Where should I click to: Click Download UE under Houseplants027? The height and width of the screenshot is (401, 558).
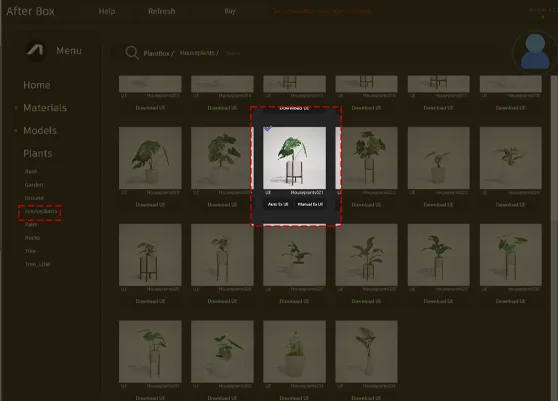click(x=294, y=301)
